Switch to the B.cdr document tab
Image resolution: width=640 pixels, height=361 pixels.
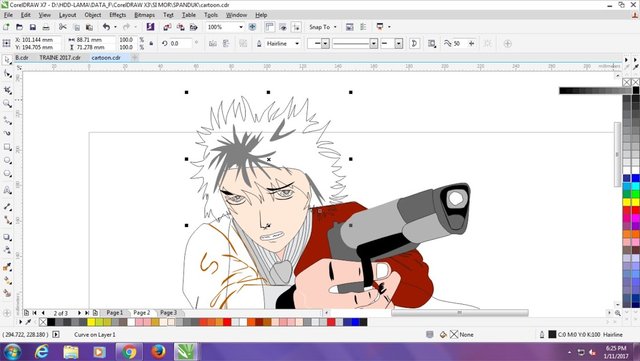point(22,58)
